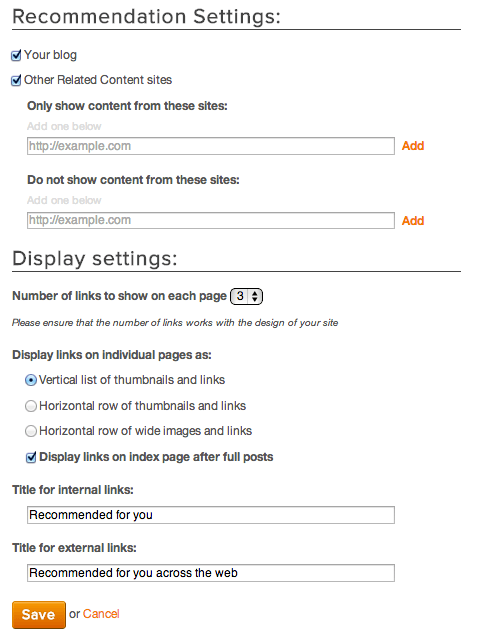Click into the Title for internal links field
Viewport: 492px width, 643px height.
point(211,515)
